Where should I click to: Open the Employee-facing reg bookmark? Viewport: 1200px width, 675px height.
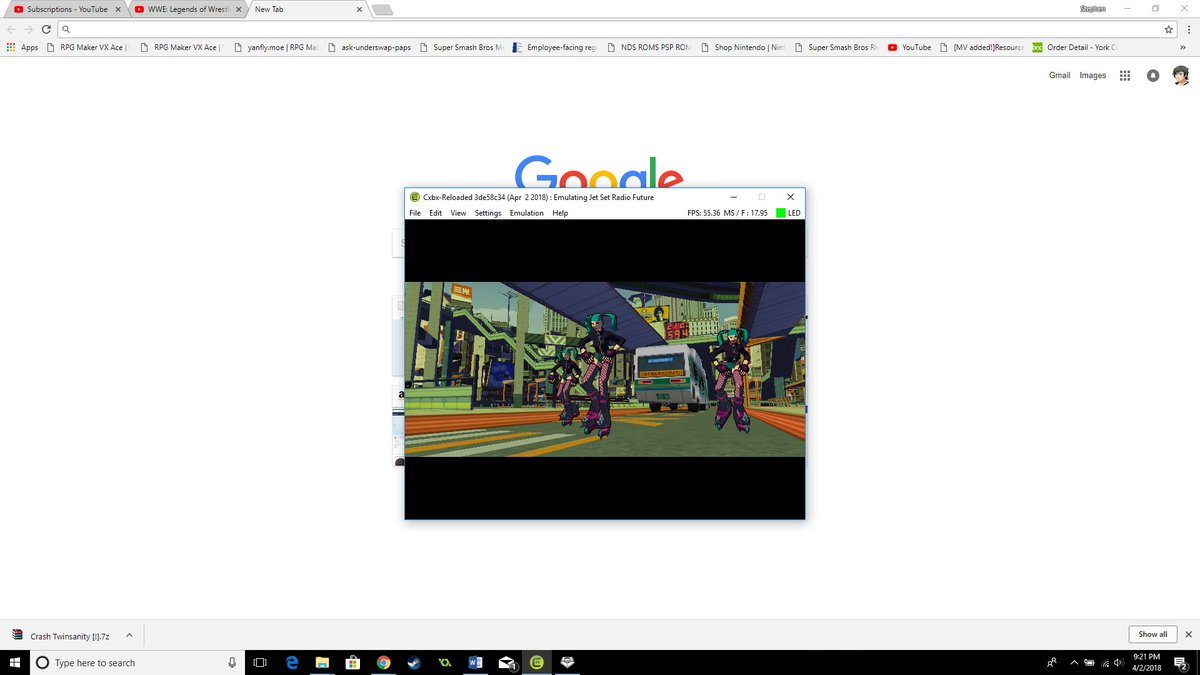(x=555, y=47)
